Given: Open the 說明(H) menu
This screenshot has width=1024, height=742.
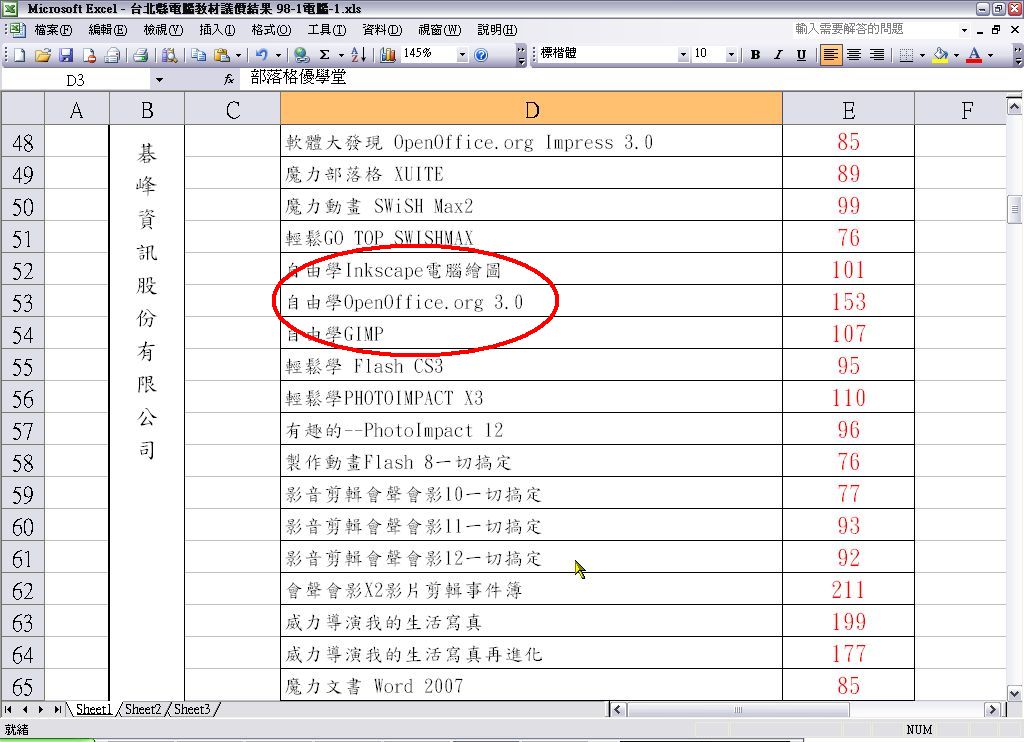Looking at the screenshot, I should pyautogui.click(x=497, y=30).
